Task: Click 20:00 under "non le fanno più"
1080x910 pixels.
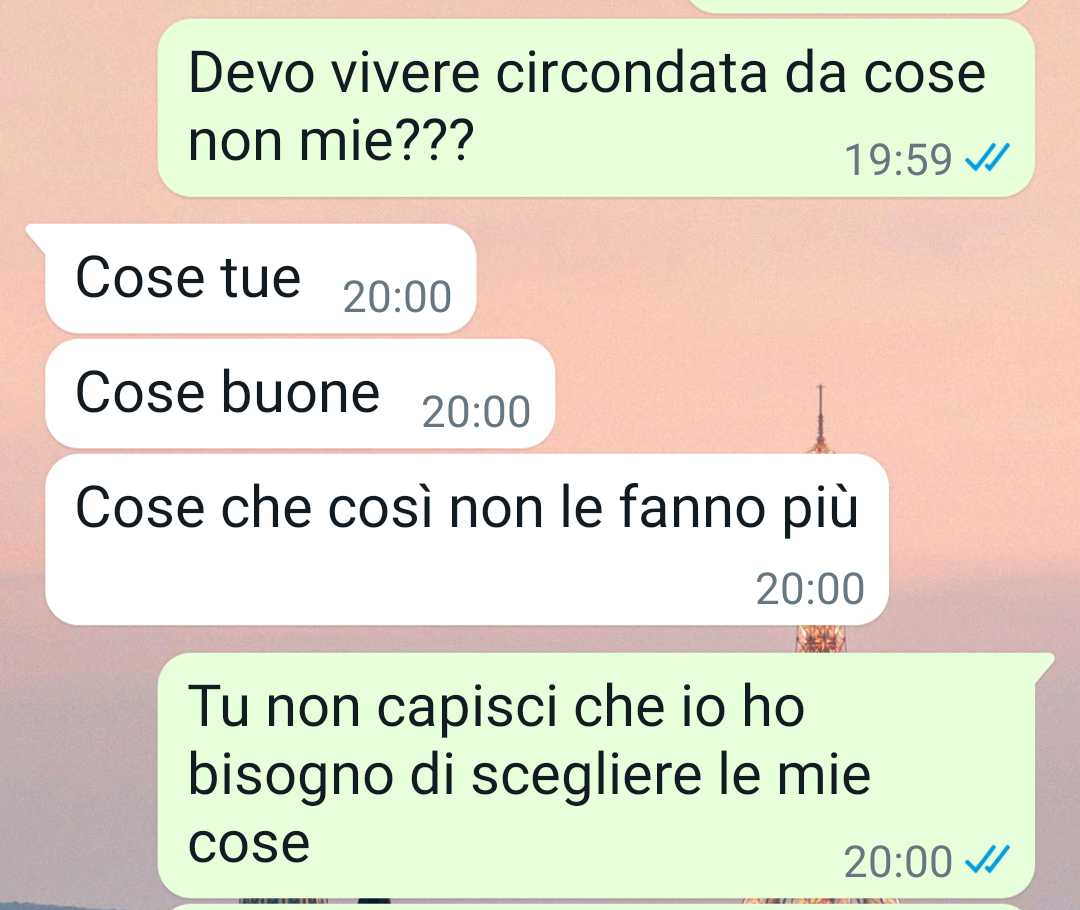Action: (x=810, y=589)
